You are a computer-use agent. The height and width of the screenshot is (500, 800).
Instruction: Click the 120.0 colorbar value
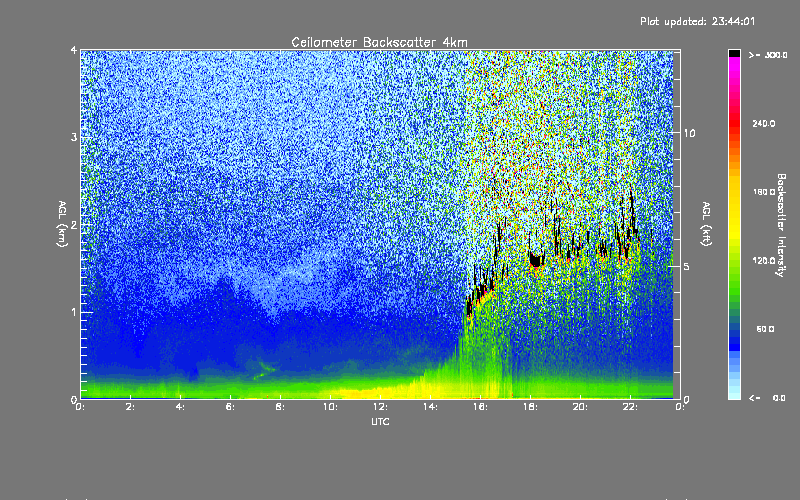pyautogui.click(x=764, y=260)
